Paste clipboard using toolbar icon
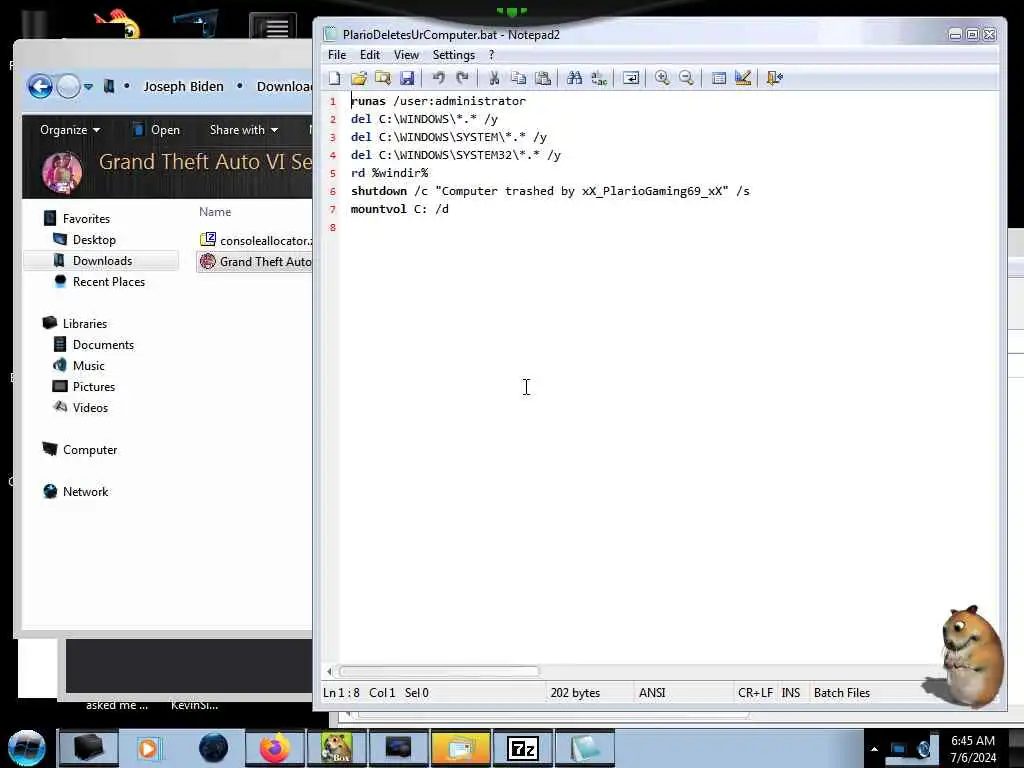This screenshot has height=768, width=1024. [x=543, y=78]
